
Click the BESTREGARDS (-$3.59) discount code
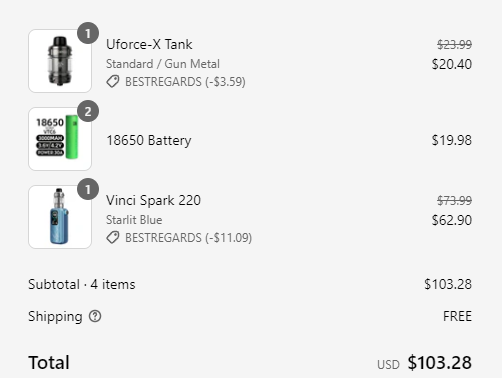coord(185,82)
